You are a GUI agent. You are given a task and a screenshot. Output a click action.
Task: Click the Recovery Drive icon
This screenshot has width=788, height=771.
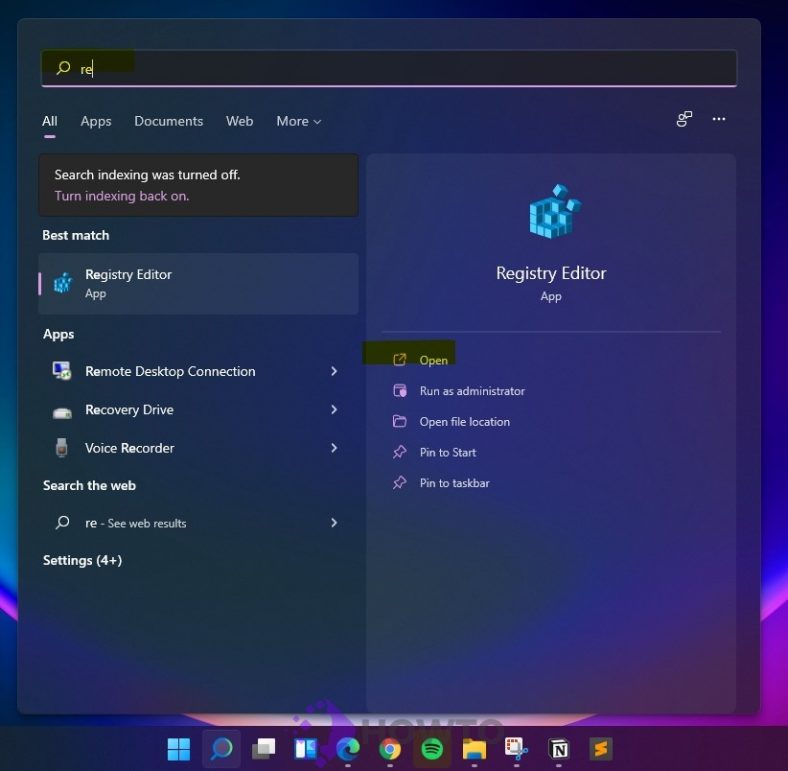(62, 412)
